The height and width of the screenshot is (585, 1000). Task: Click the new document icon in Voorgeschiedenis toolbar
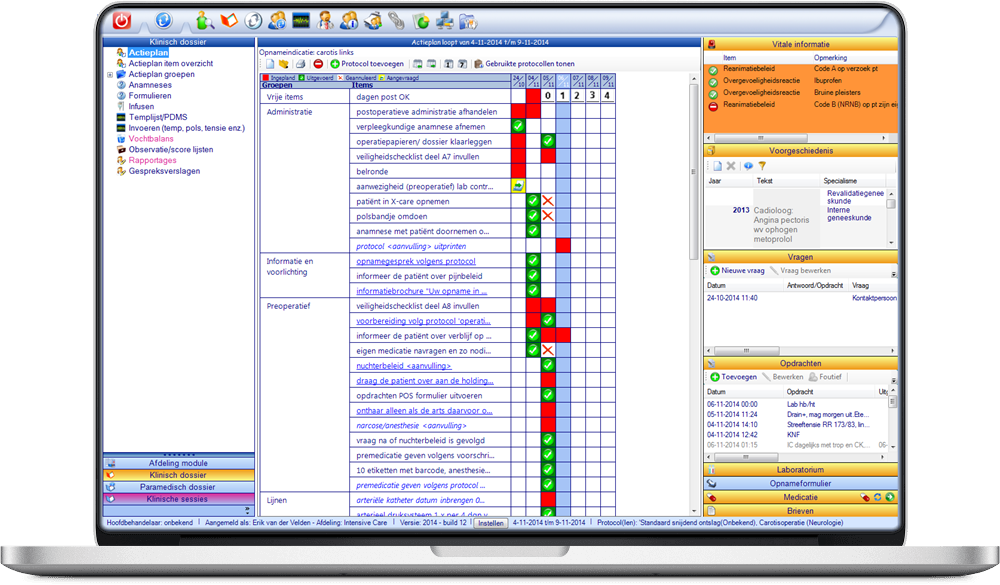click(717, 166)
